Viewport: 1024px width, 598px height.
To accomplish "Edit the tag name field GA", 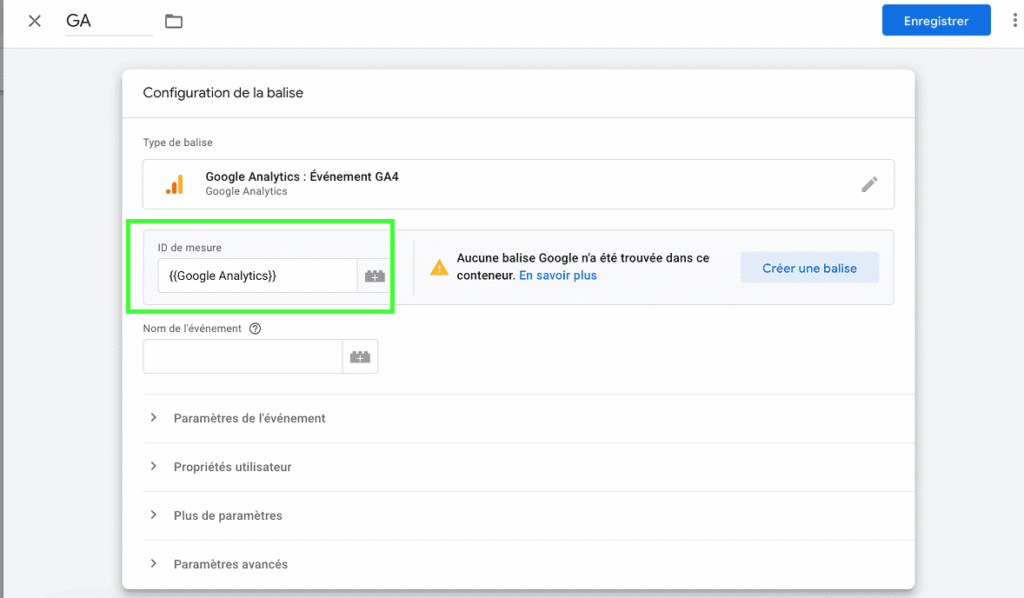I will tap(109, 21).
